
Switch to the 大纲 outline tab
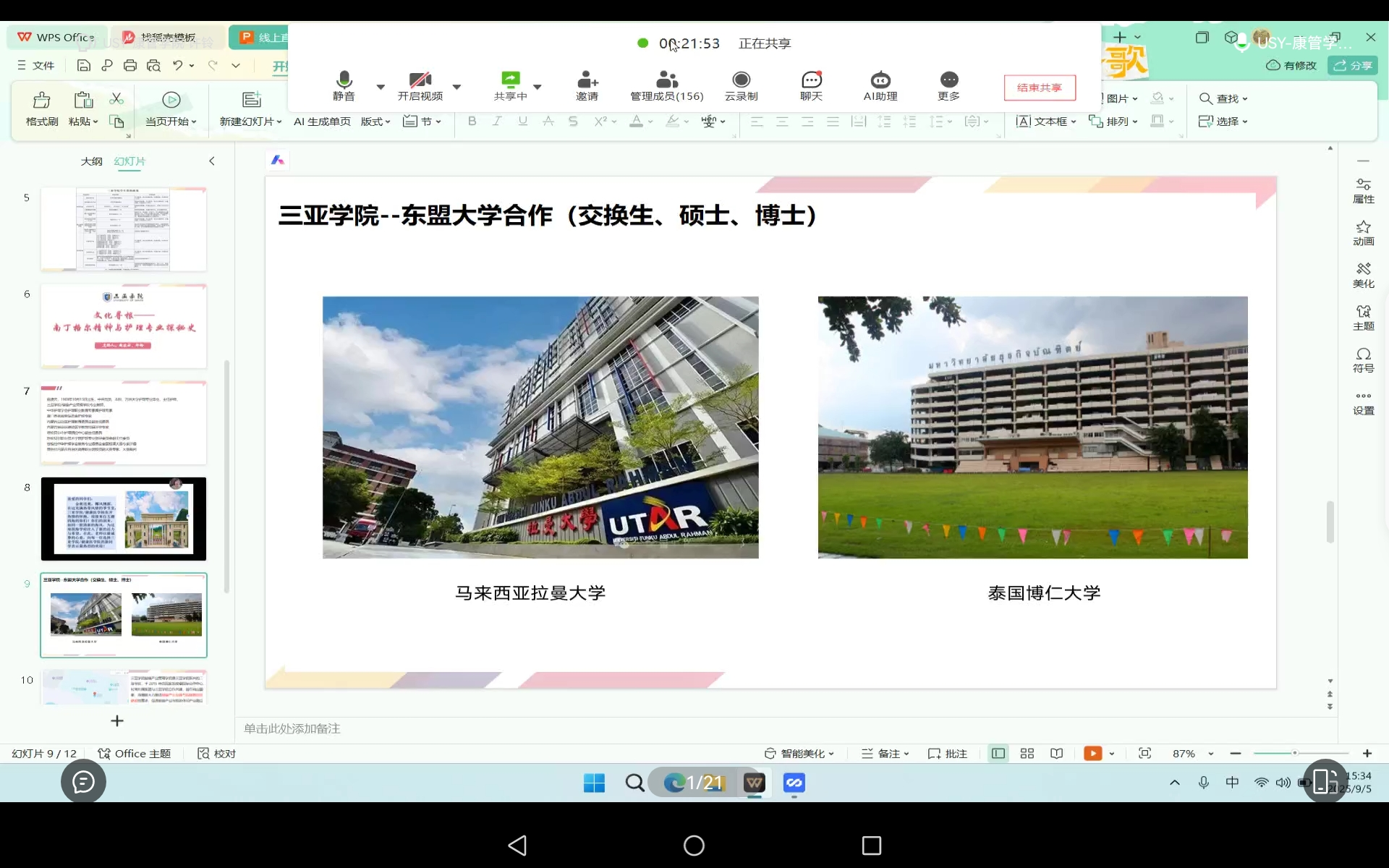coord(91,161)
